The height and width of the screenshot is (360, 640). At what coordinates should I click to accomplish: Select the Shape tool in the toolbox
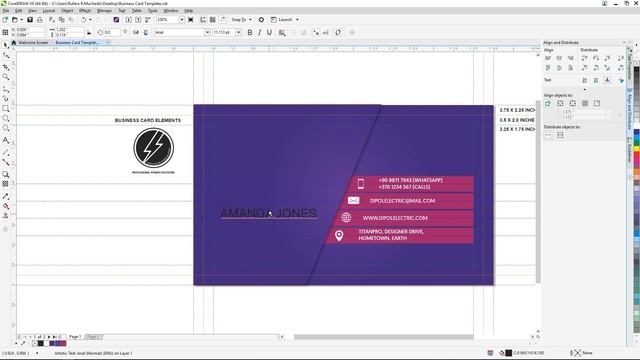pyautogui.click(x=5, y=56)
